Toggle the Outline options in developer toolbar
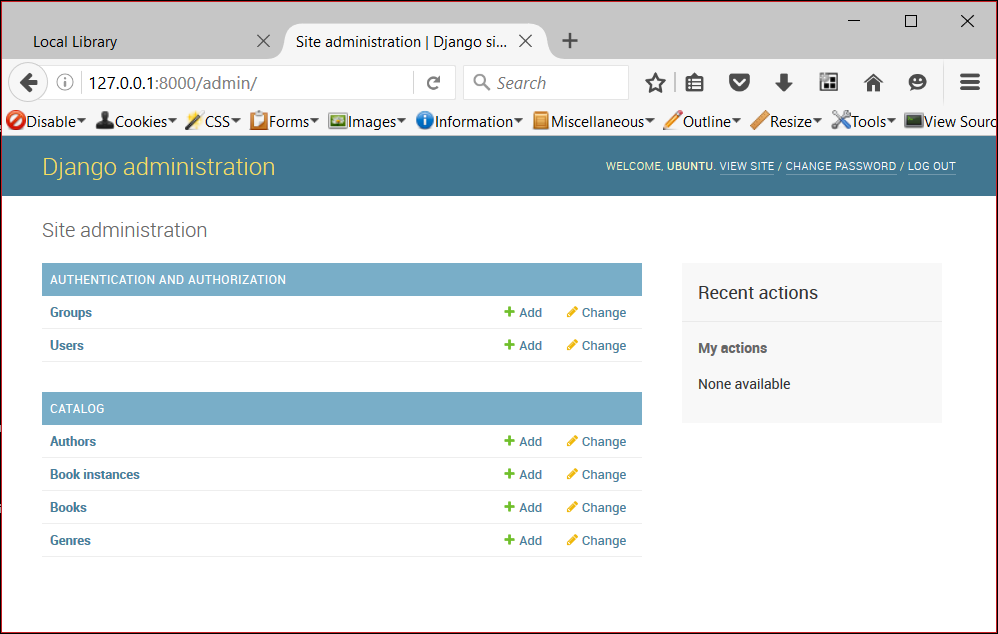Viewport: 998px width, 634px height. pyautogui.click(x=703, y=120)
